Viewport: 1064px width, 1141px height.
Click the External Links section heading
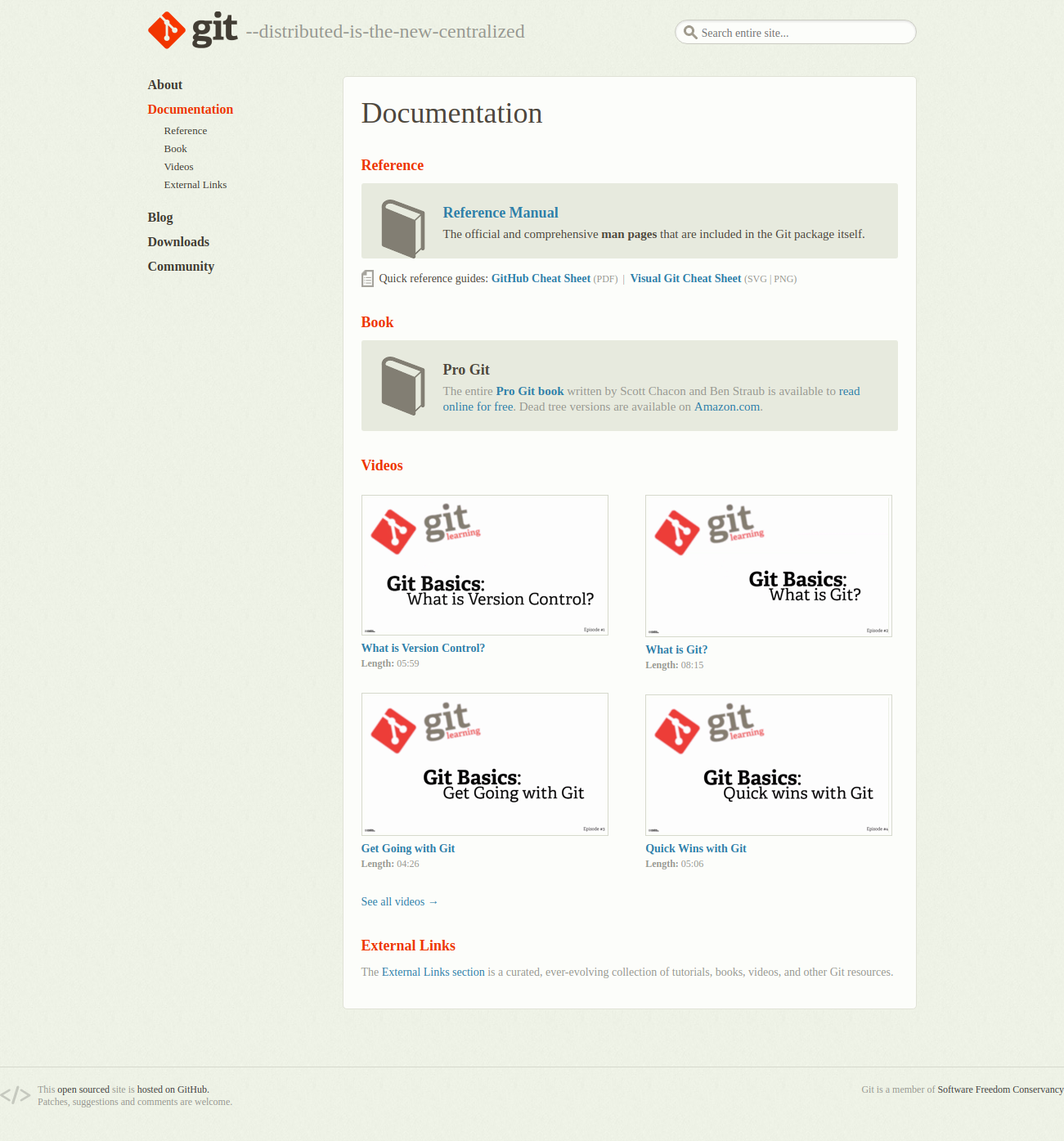tap(408, 946)
